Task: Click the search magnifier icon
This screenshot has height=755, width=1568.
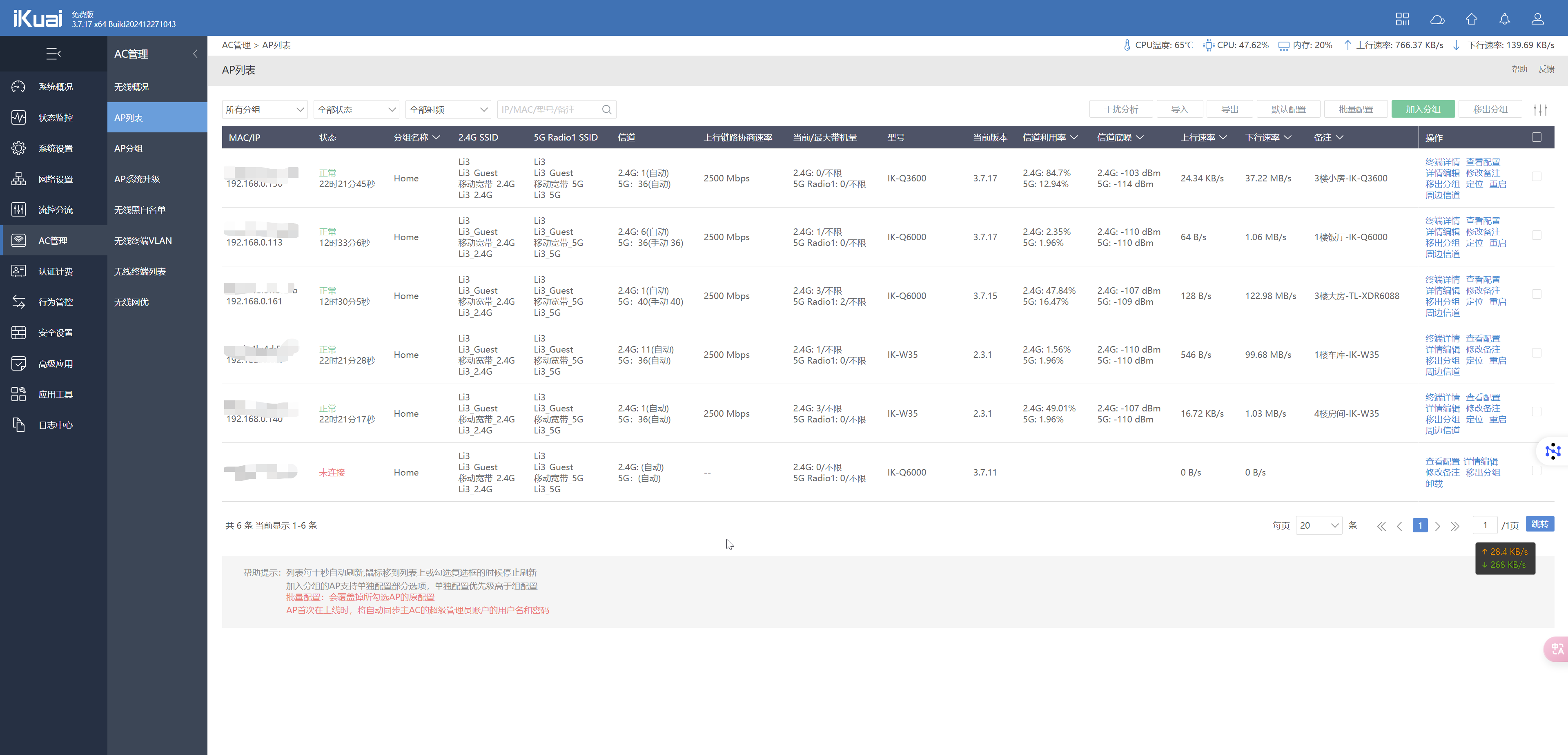Action: click(x=606, y=109)
